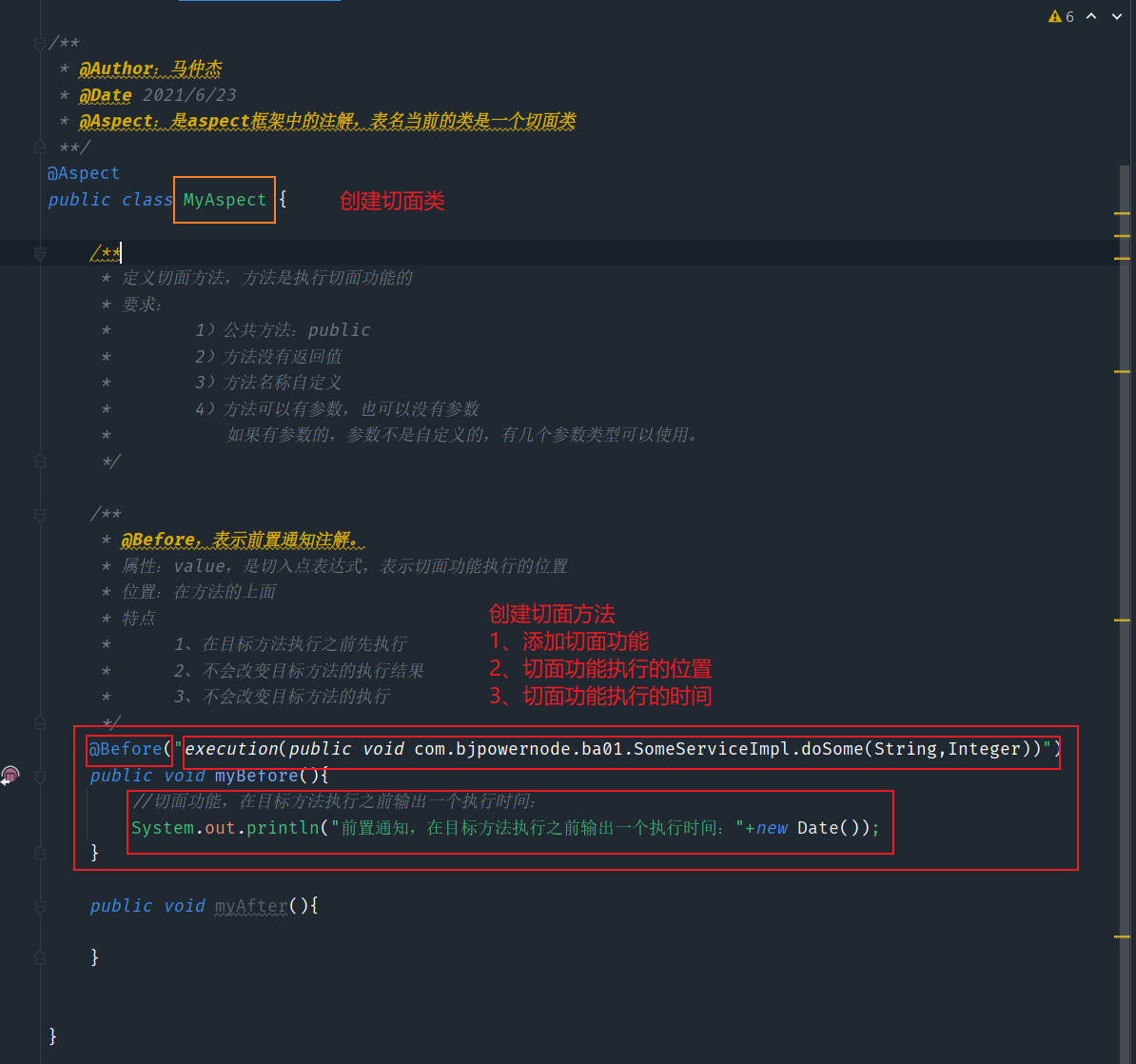Click comment line '定义切面方法, 方法是执行切面功能的'
1136x1064 pixels.
(266, 278)
